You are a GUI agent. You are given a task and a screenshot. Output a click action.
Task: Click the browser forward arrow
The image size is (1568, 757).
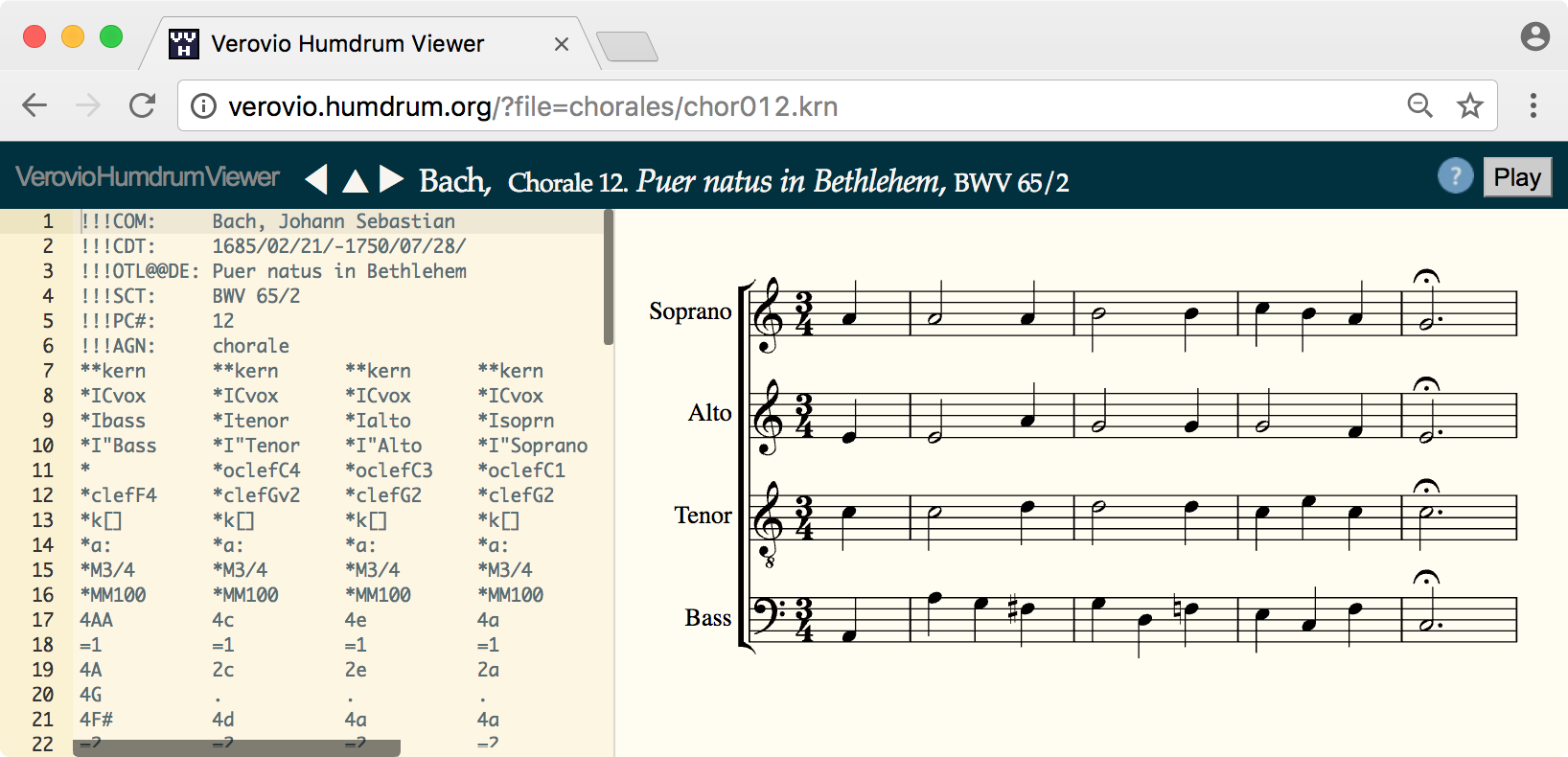[88, 105]
